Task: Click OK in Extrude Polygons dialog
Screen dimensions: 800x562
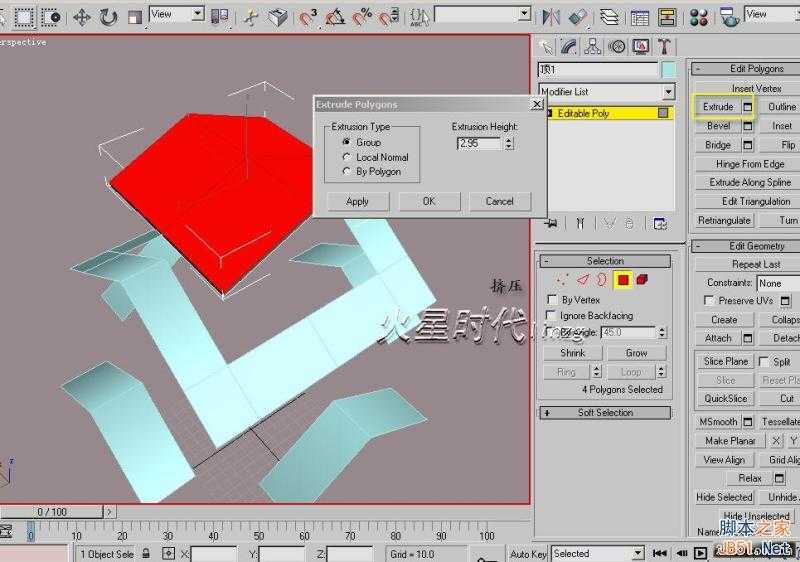Action: [429, 201]
